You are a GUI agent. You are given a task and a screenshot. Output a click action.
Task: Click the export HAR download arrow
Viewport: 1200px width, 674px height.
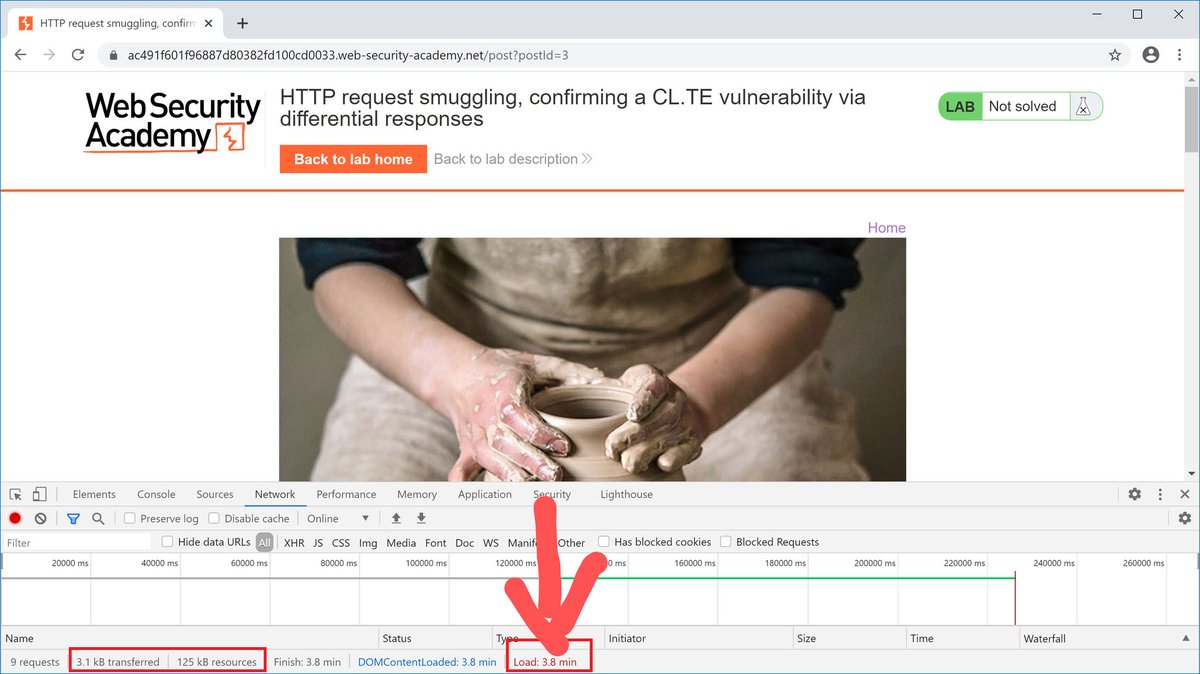click(421, 518)
